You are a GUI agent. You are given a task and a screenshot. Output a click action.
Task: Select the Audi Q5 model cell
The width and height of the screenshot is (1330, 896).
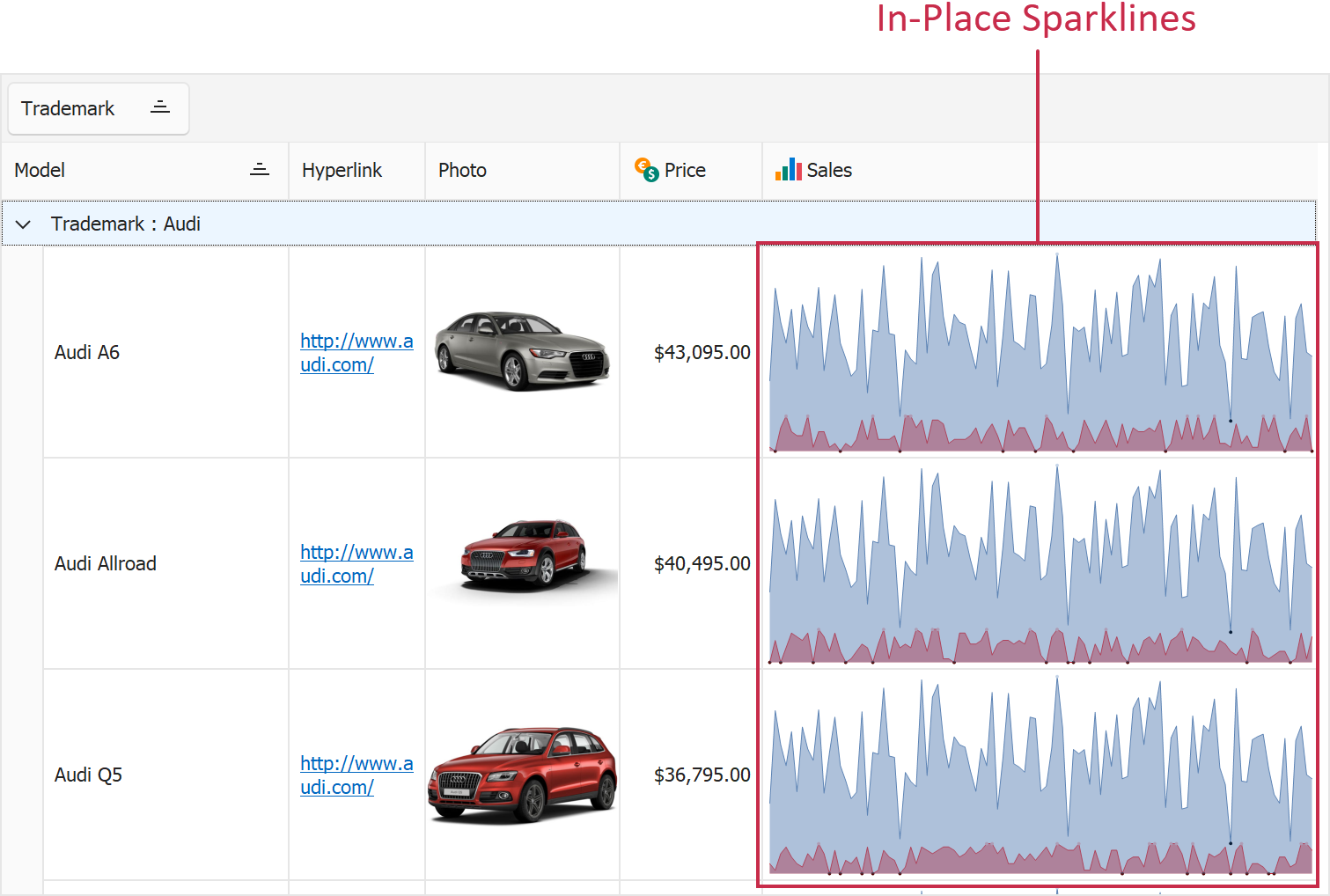(89, 775)
